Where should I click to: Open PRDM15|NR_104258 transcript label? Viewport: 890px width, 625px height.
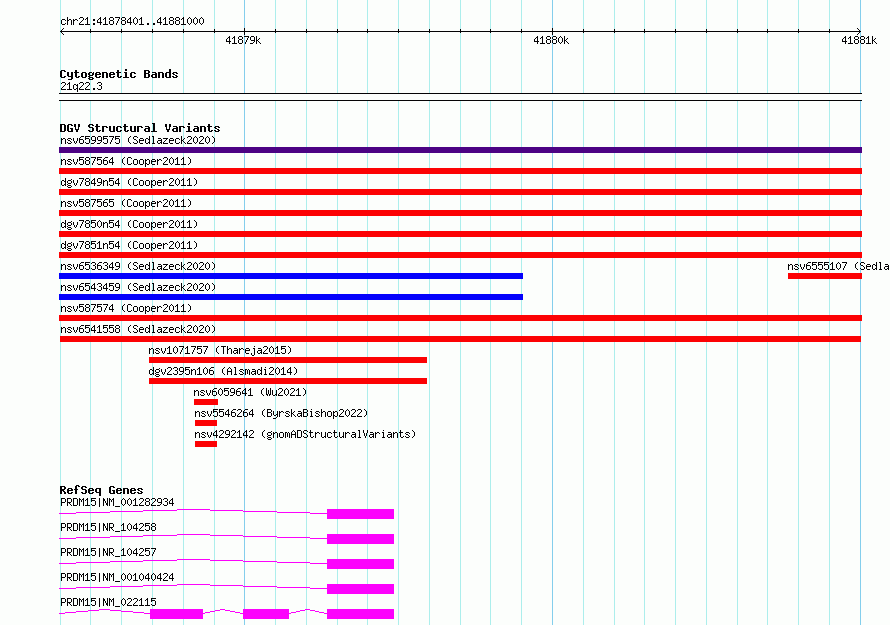click(x=108, y=527)
